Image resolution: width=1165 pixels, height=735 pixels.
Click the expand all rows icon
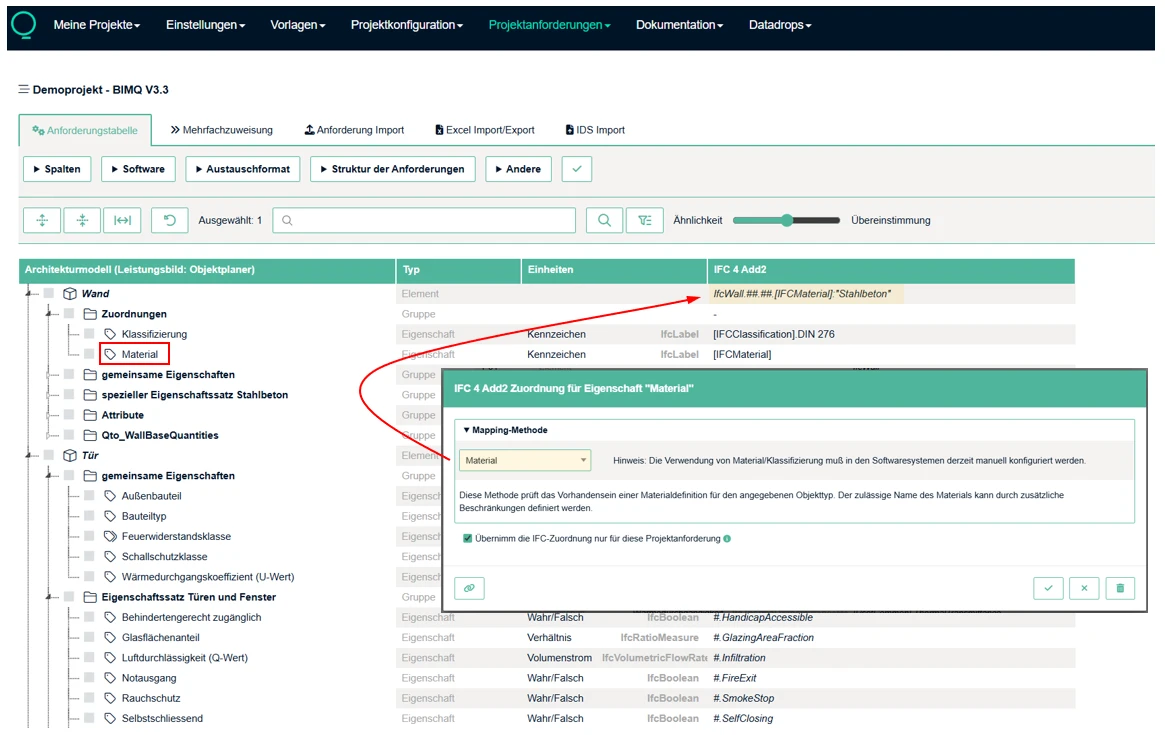coord(41,221)
